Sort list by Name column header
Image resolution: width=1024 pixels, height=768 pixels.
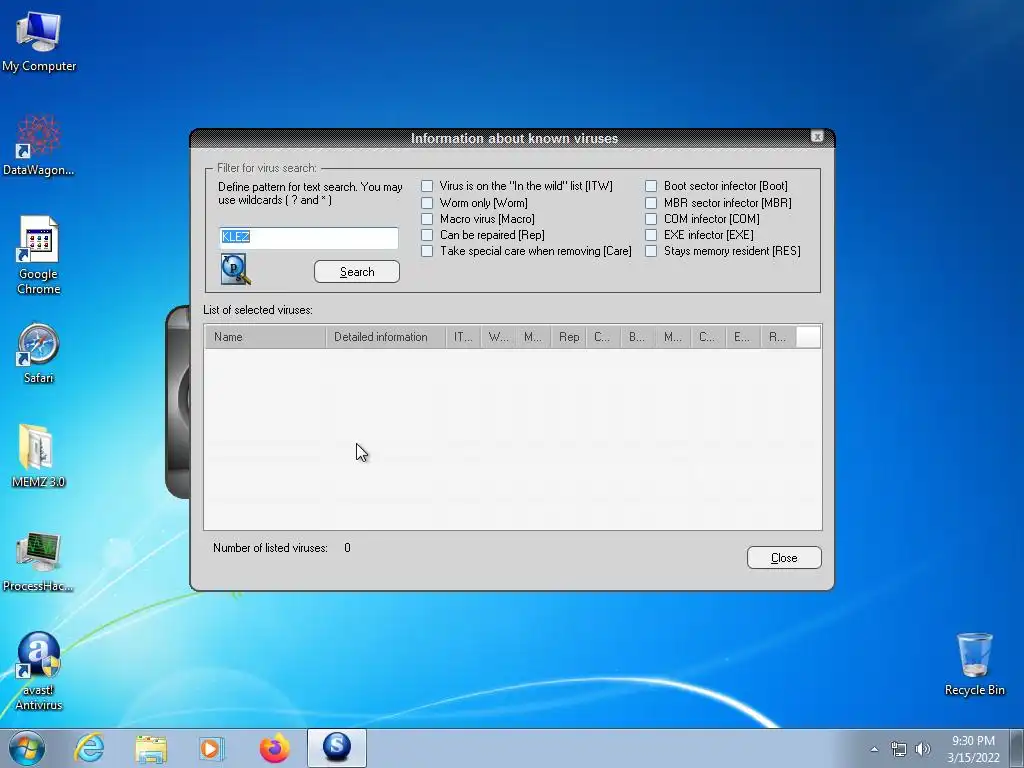pos(266,337)
